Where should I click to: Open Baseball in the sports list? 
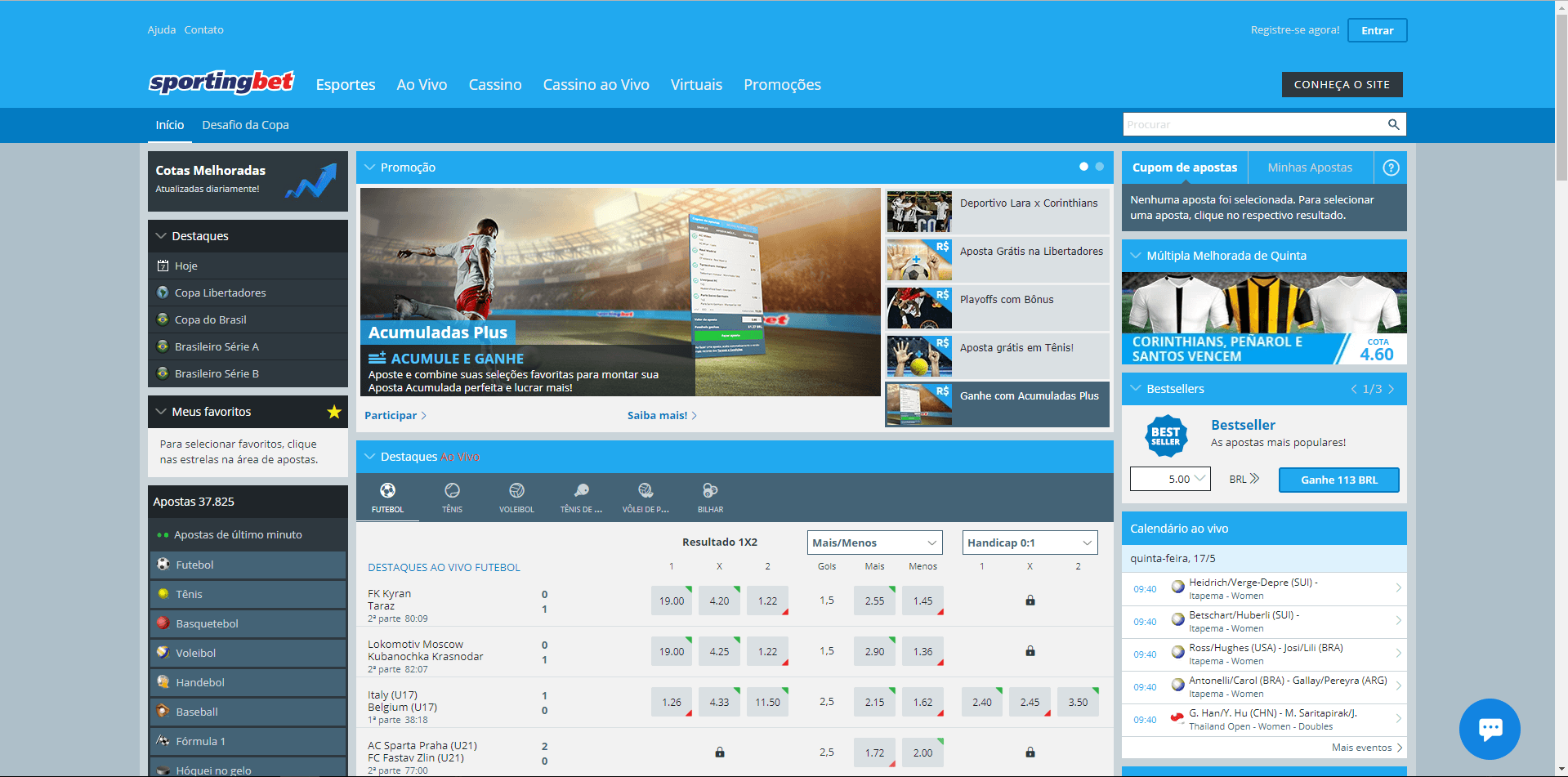pos(248,712)
